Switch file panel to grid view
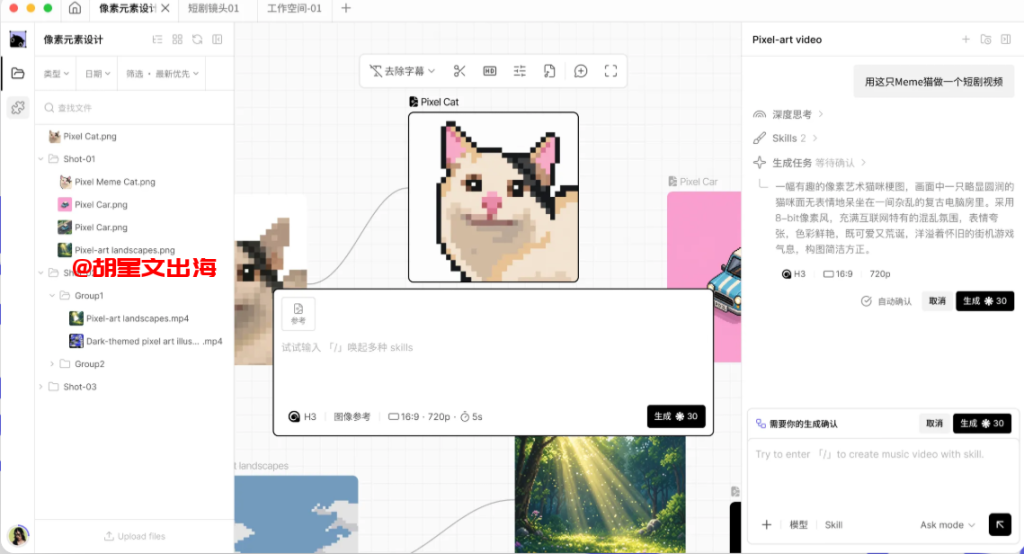Image resolution: width=1024 pixels, height=554 pixels. 177,39
